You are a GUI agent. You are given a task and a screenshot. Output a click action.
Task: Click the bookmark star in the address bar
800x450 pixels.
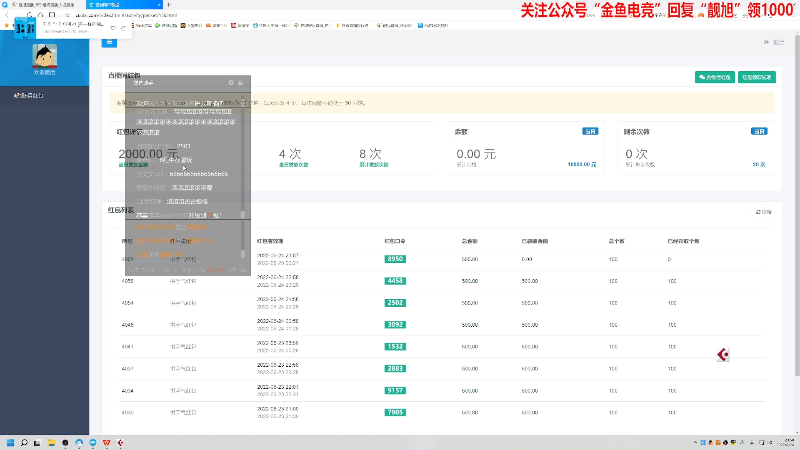[x=67, y=15]
